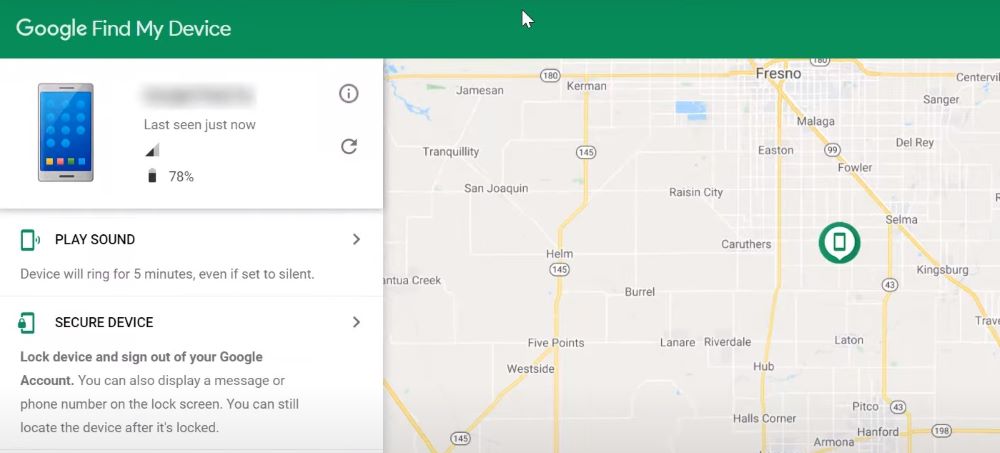Click the Sanger map label
The height and width of the screenshot is (453, 1000).
[x=941, y=100]
